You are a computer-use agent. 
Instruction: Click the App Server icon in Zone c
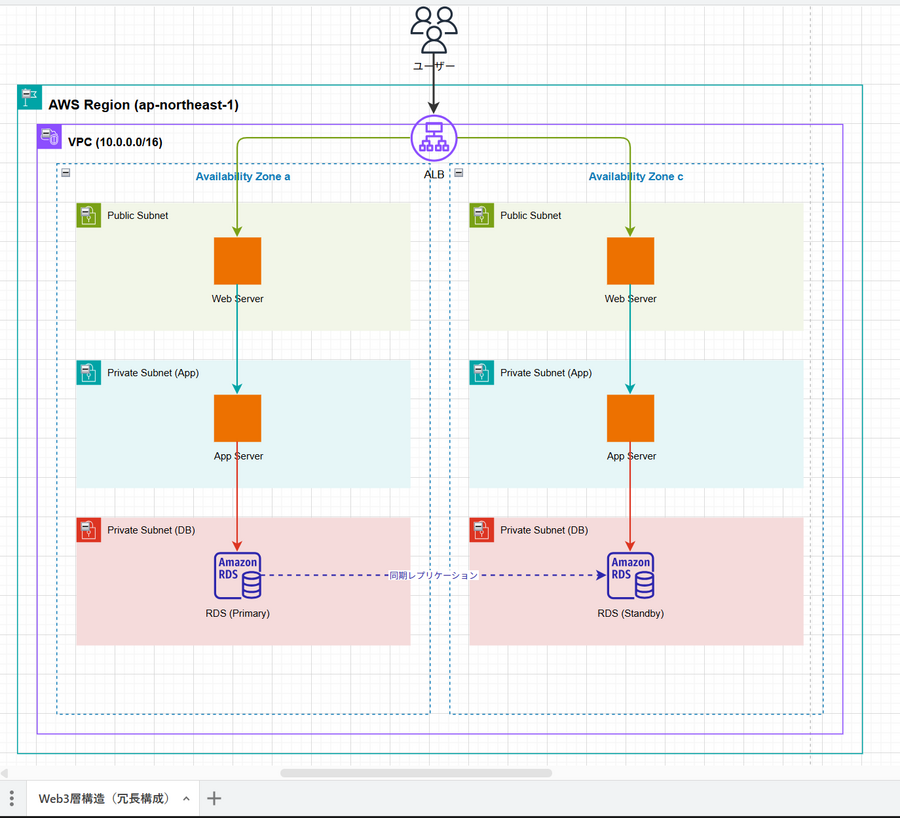(x=630, y=418)
